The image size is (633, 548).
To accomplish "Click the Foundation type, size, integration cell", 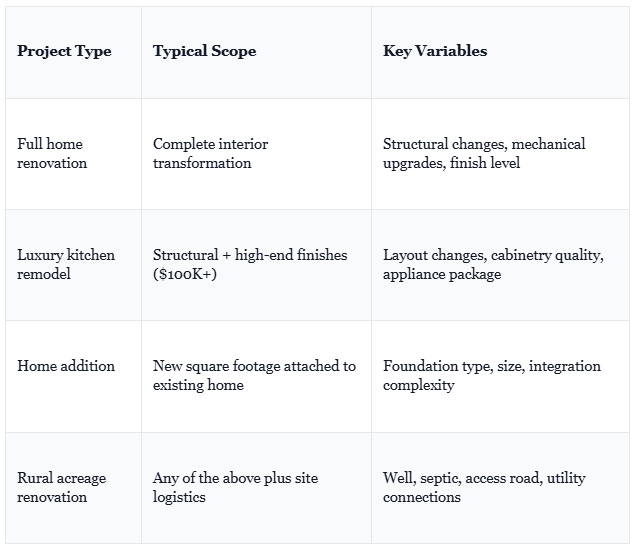I will point(500,376).
